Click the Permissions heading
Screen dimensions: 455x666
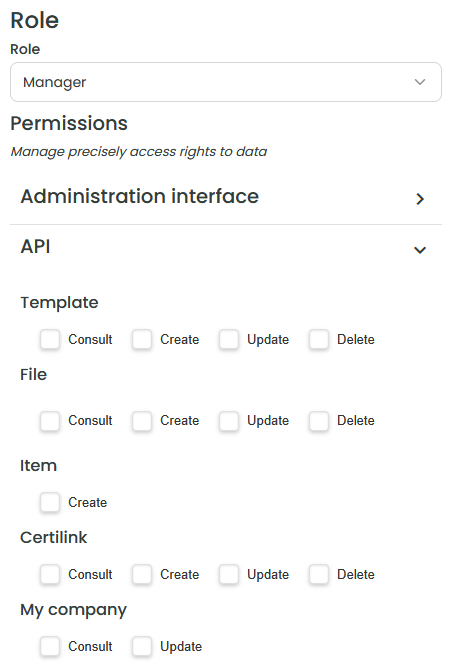(x=69, y=123)
